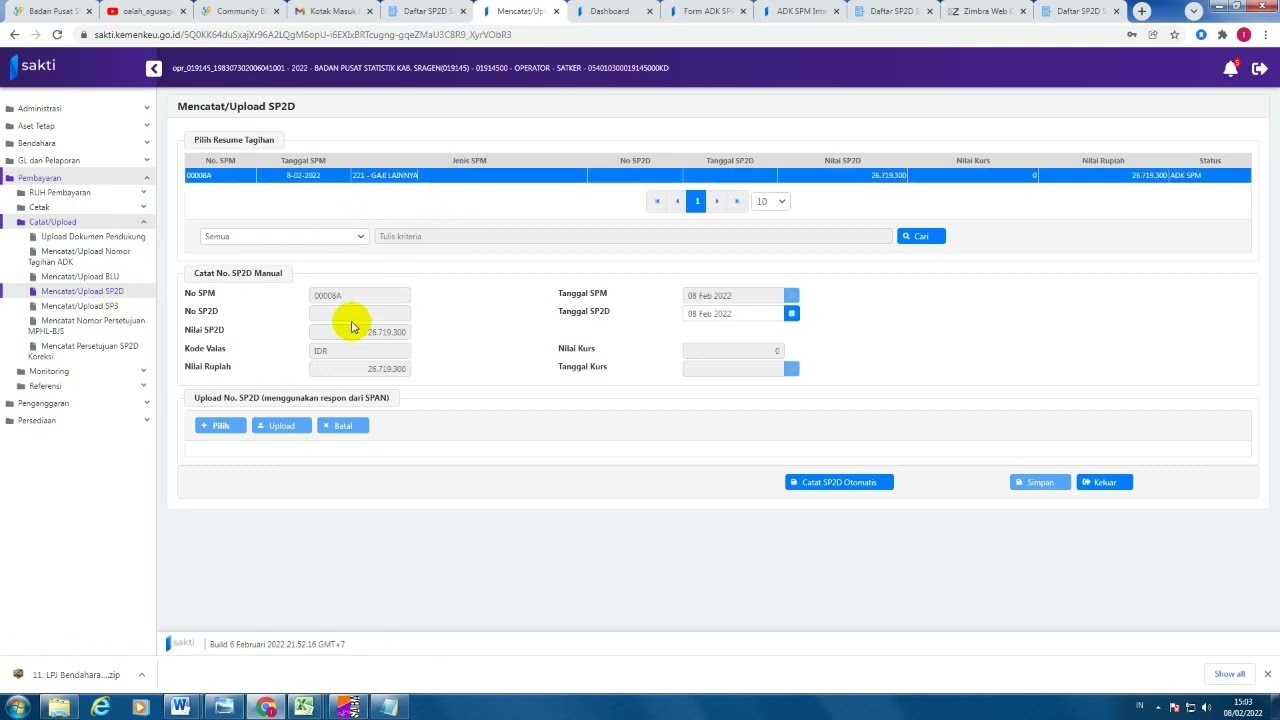Open Mencatat Nomor Persetujuan MPHL-BJS
This screenshot has width=1280, height=720.
(86, 326)
